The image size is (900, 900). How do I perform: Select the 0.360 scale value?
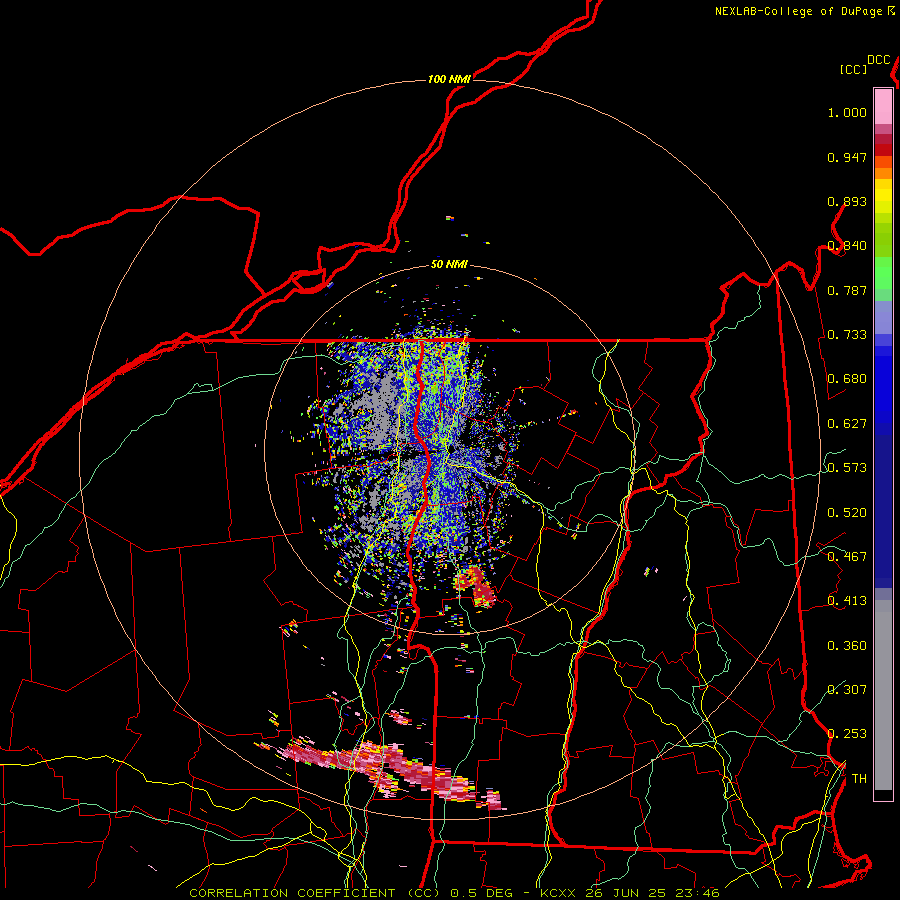pyautogui.click(x=847, y=646)
